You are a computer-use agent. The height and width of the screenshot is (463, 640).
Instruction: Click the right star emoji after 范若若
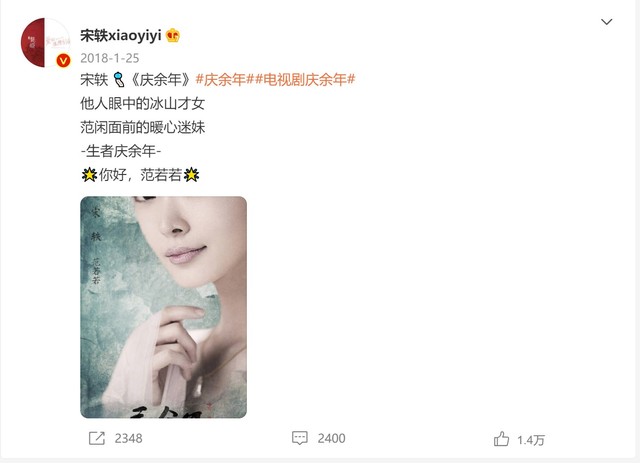[191, 175]
